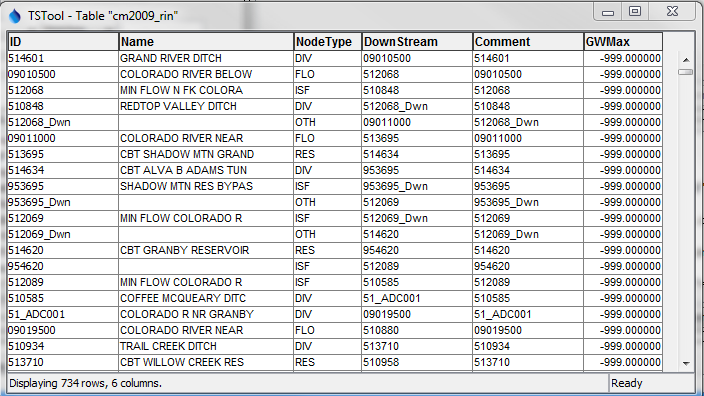Click name cell SHADOW MTN RES BYPAS

point(206,186)
